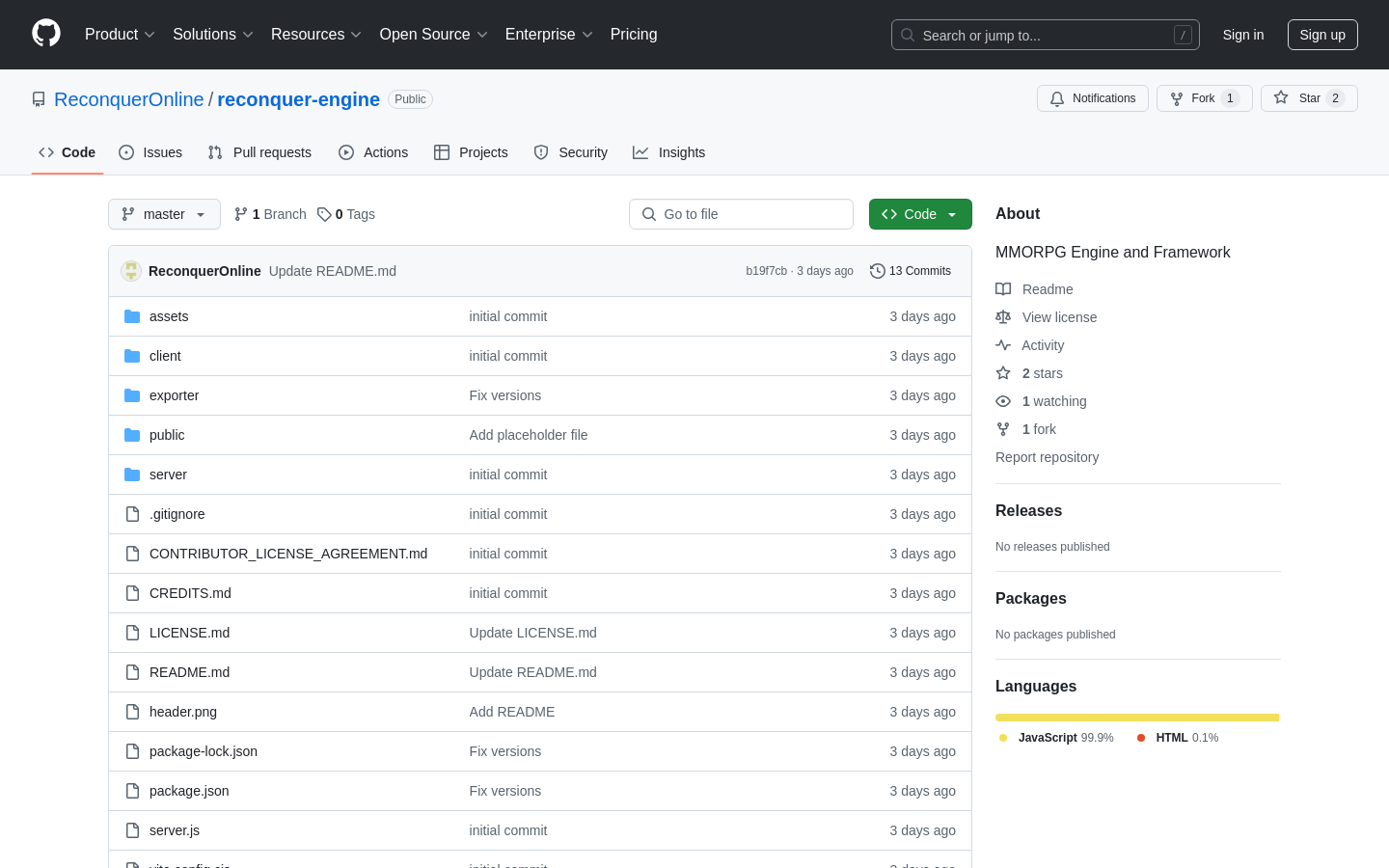Open CONTRIBUTOR_LICENSE_AGREEMENT.md file
The width and height of the screenshot is (1389, 868).
(x=288, y=554)
